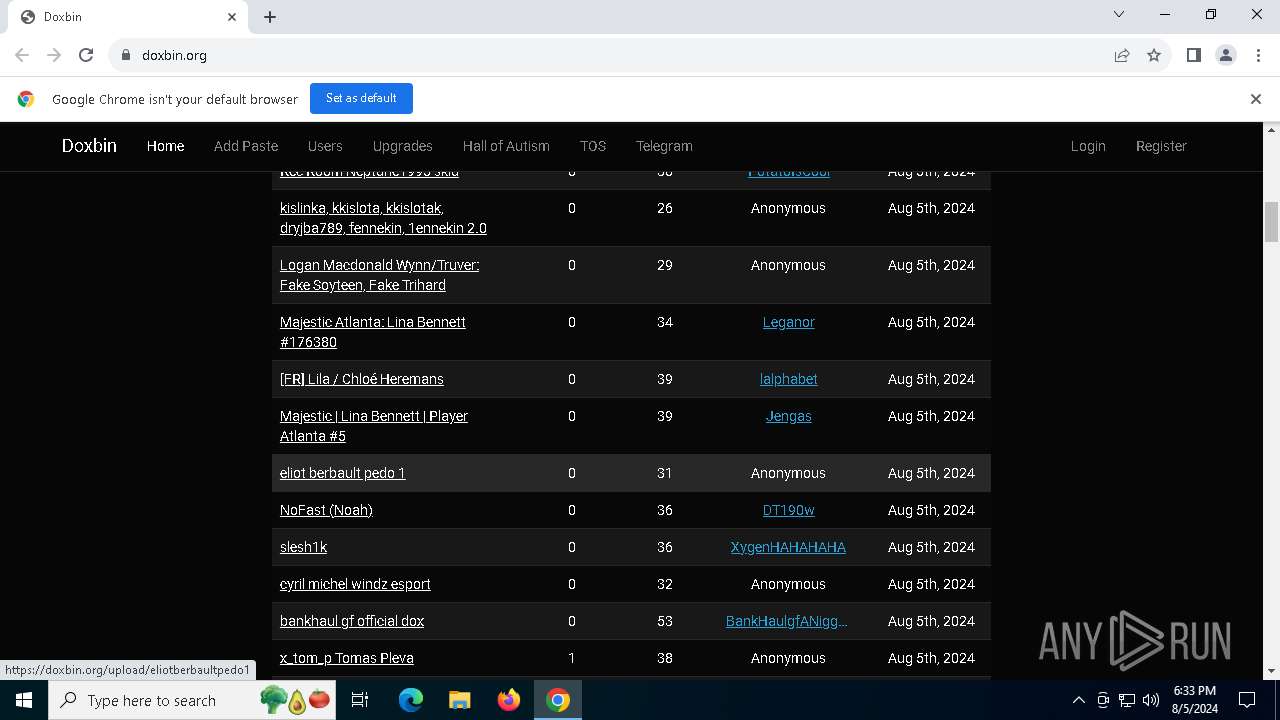Screen dimensions: 1280x720
Task: Share this page using the share icon
Action: pyautogui.click(x=1122, y=55)
